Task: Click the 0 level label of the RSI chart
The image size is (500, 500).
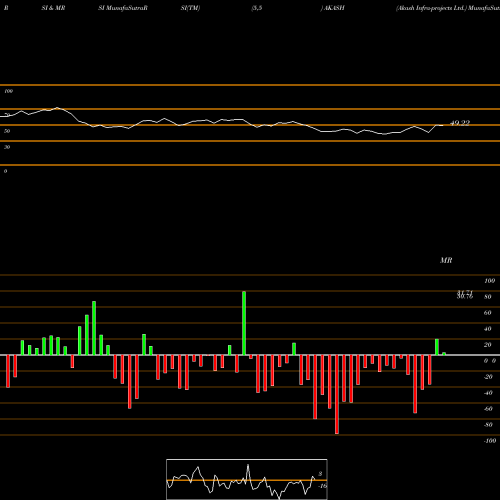Action: coord(5,171)
